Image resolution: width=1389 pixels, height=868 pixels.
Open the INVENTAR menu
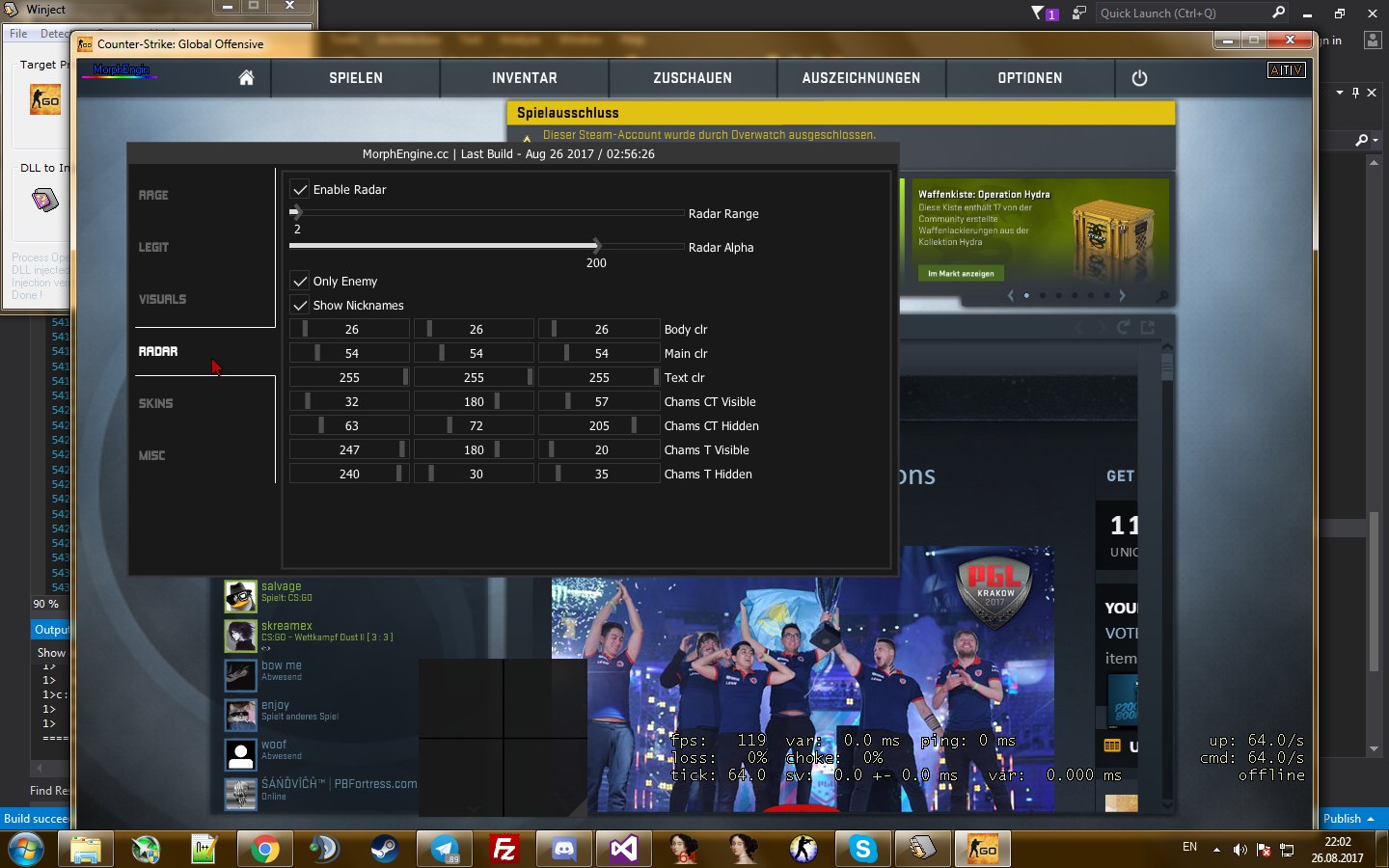[x=524, y=78]
